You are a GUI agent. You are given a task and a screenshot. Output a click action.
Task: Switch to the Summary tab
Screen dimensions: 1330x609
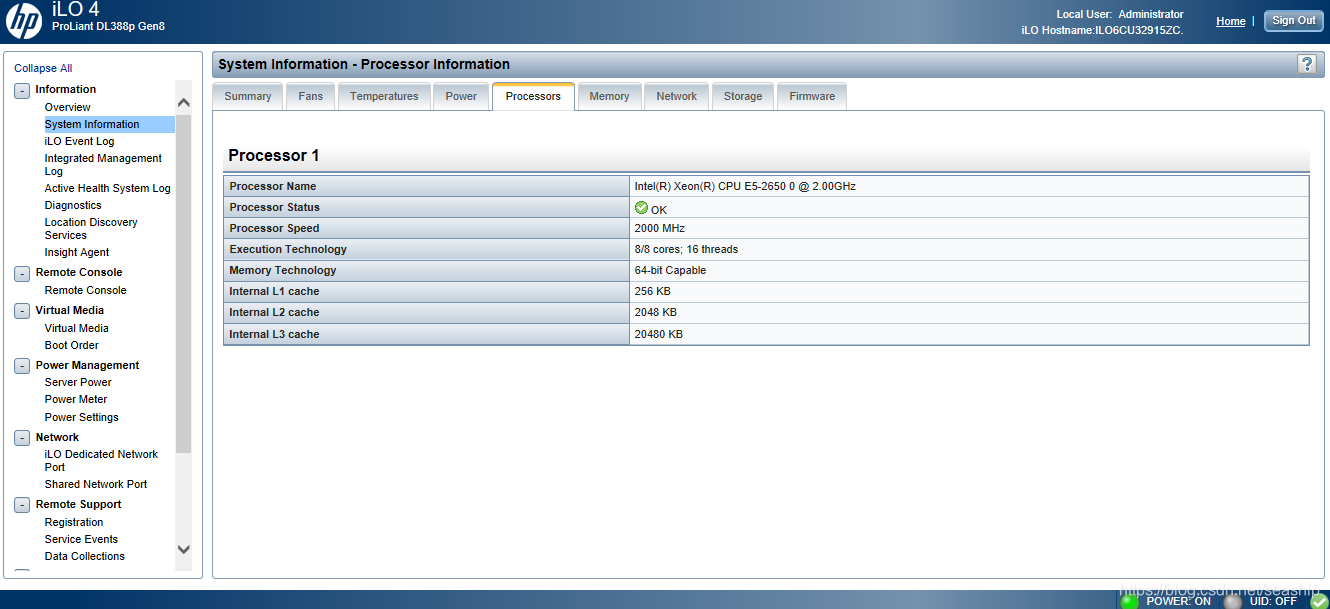coord(248,97)
